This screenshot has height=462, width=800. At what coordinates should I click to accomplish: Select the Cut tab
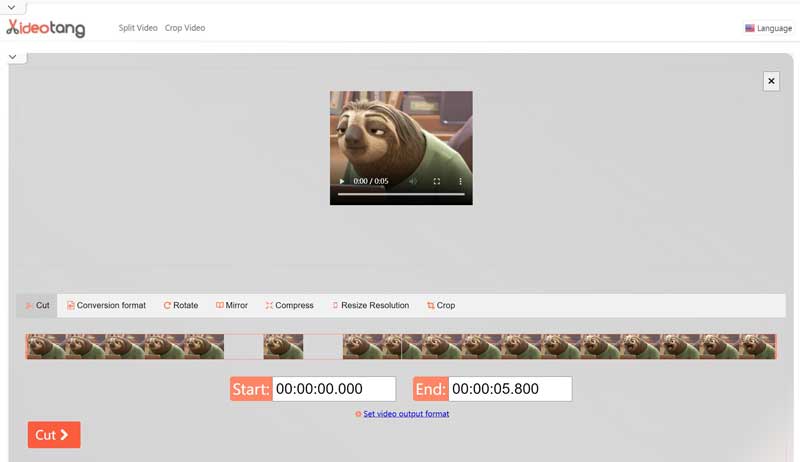[x=37, y=305]
